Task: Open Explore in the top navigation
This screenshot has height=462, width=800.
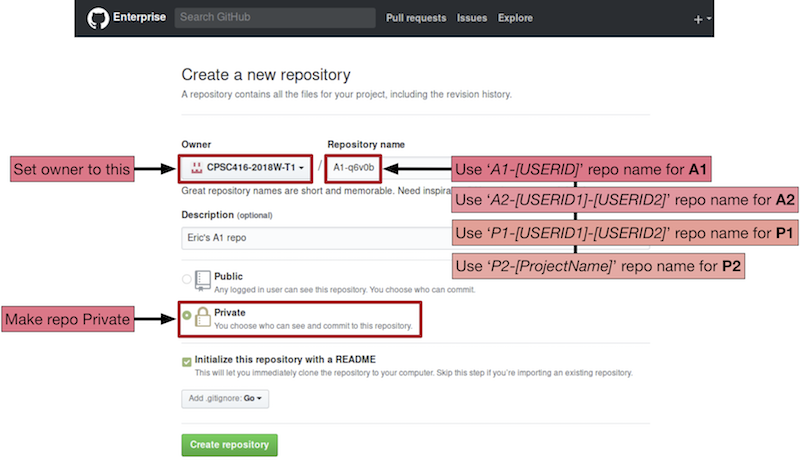Action: tap(515, 18)
